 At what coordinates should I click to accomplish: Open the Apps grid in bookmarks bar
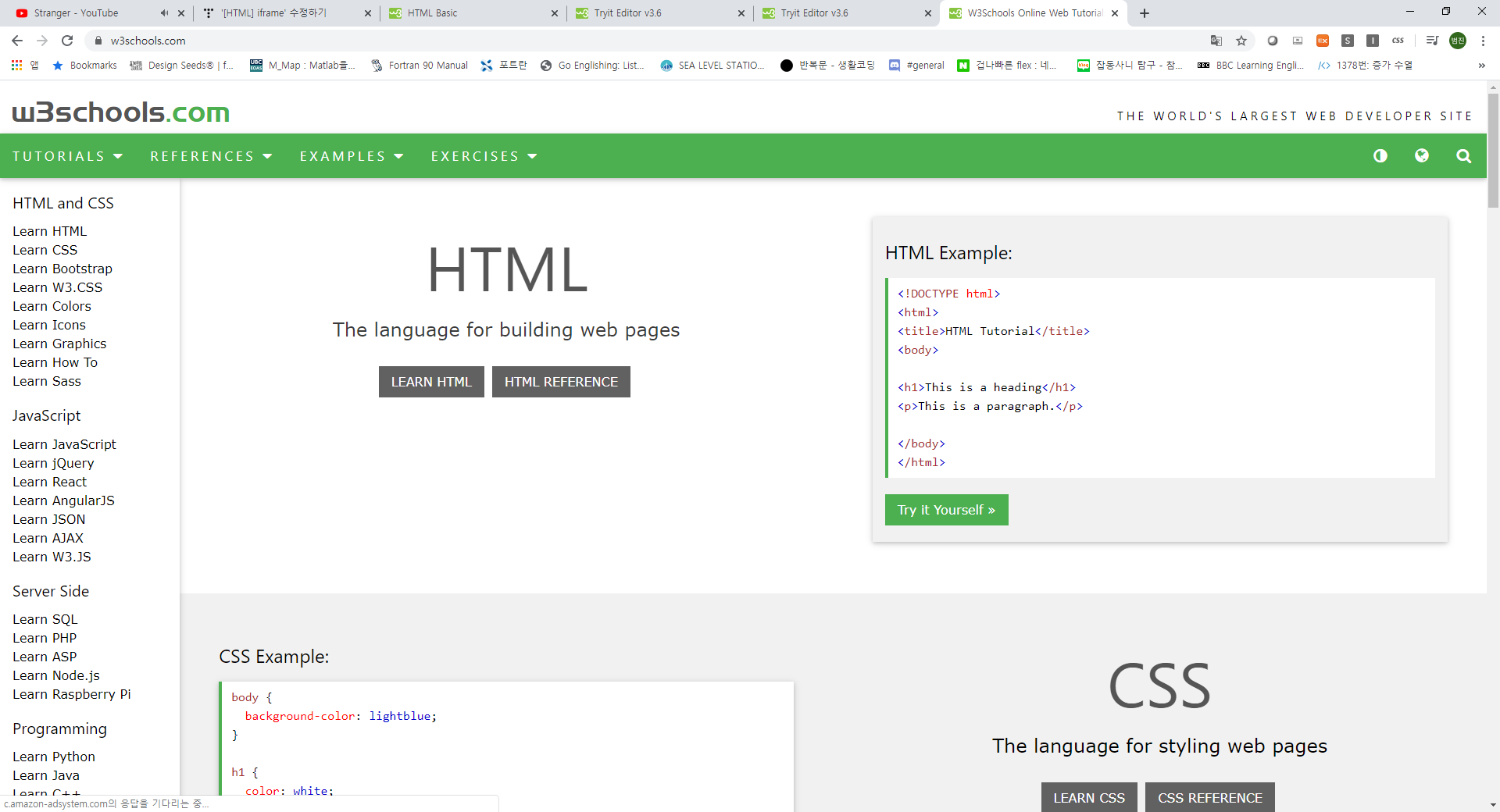click(16, 66)
